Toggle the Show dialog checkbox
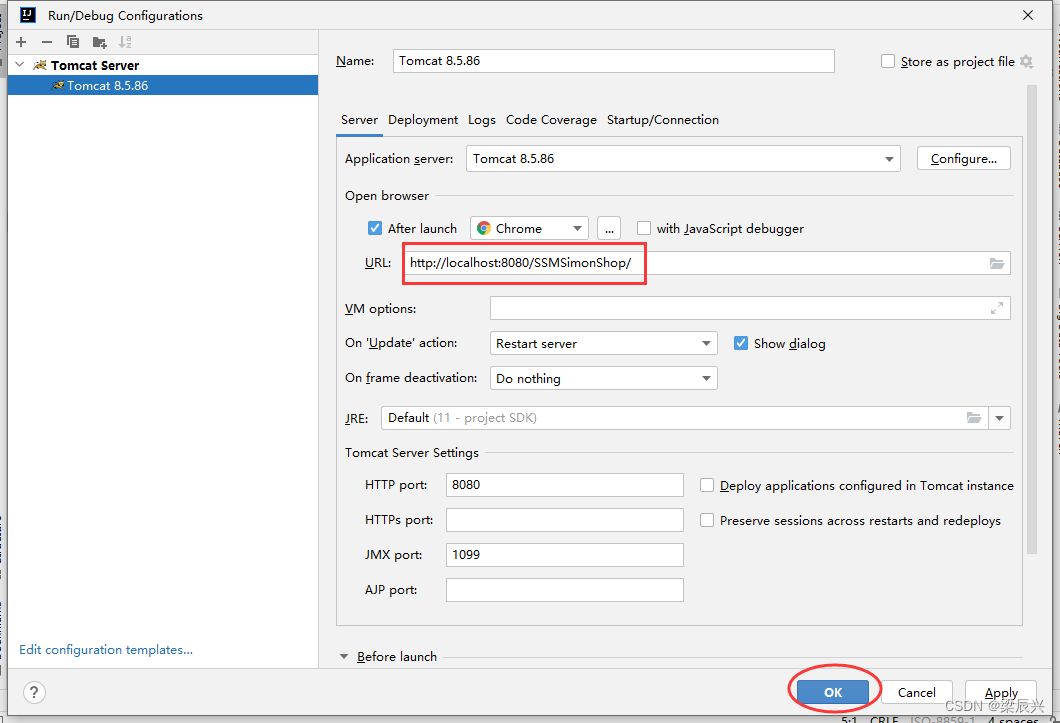The height and width of the screenshot is (723, 1060). point(741,344)
